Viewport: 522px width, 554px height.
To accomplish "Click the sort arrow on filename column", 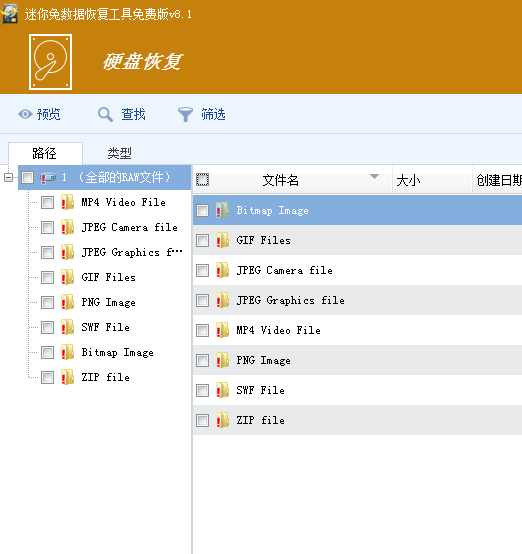I will tap(374, 176).
